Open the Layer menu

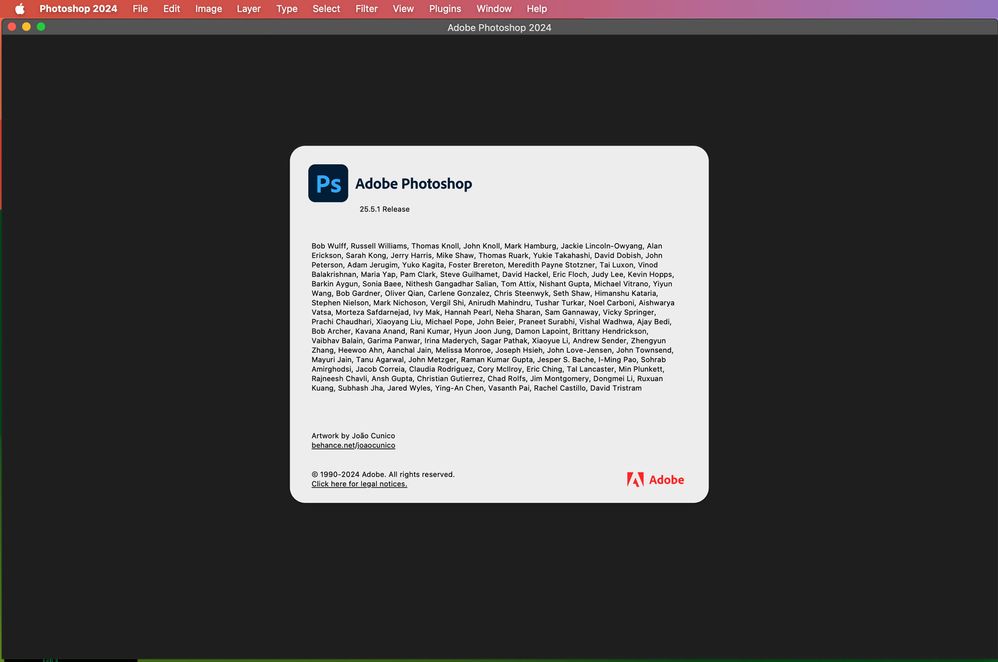click(248, 9)
